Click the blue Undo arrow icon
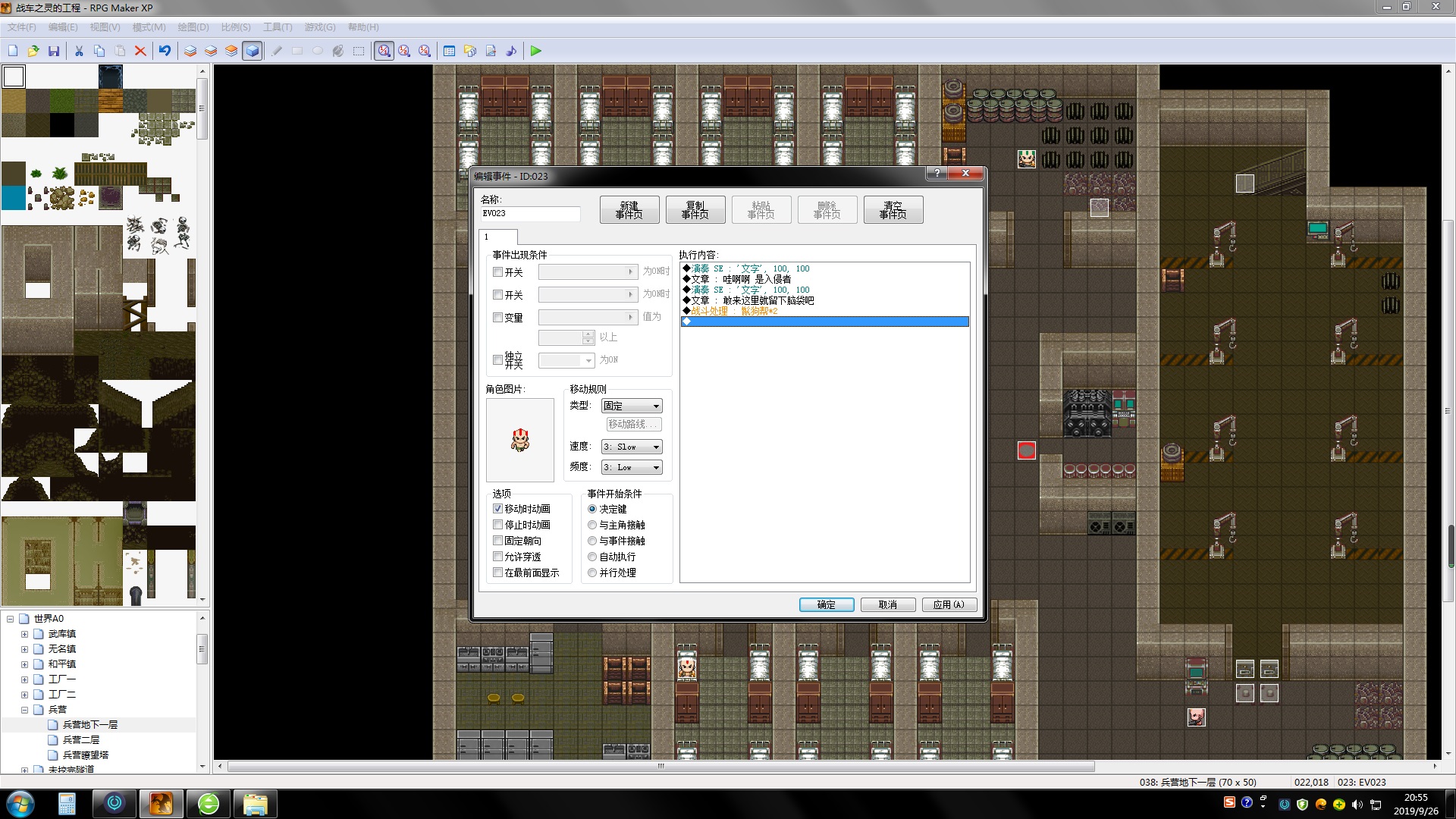This screenshot has width=1456, height=819. [x=165, y=51]
